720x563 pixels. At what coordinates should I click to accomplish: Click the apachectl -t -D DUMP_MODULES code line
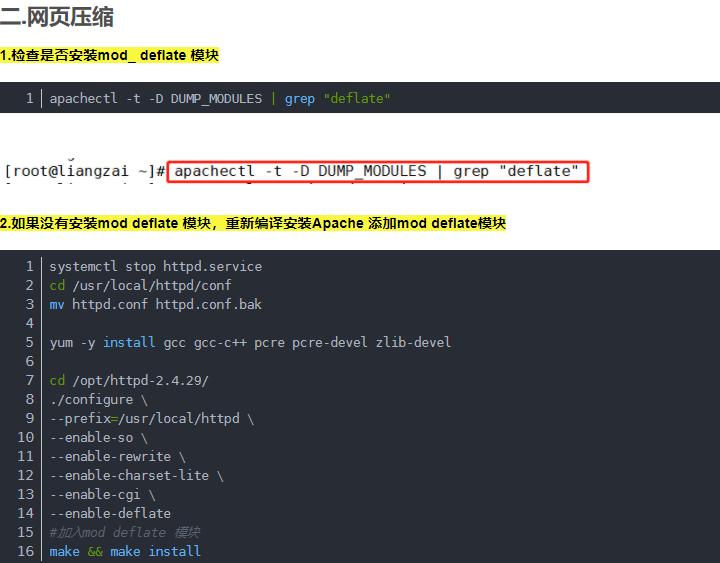(220, 98)
